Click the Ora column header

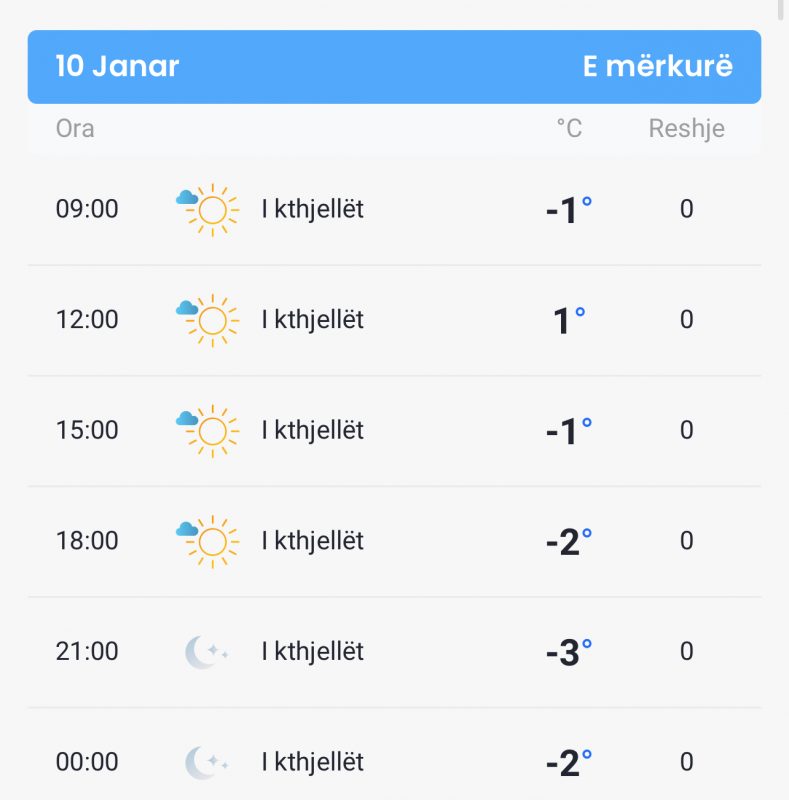(75, 129)
